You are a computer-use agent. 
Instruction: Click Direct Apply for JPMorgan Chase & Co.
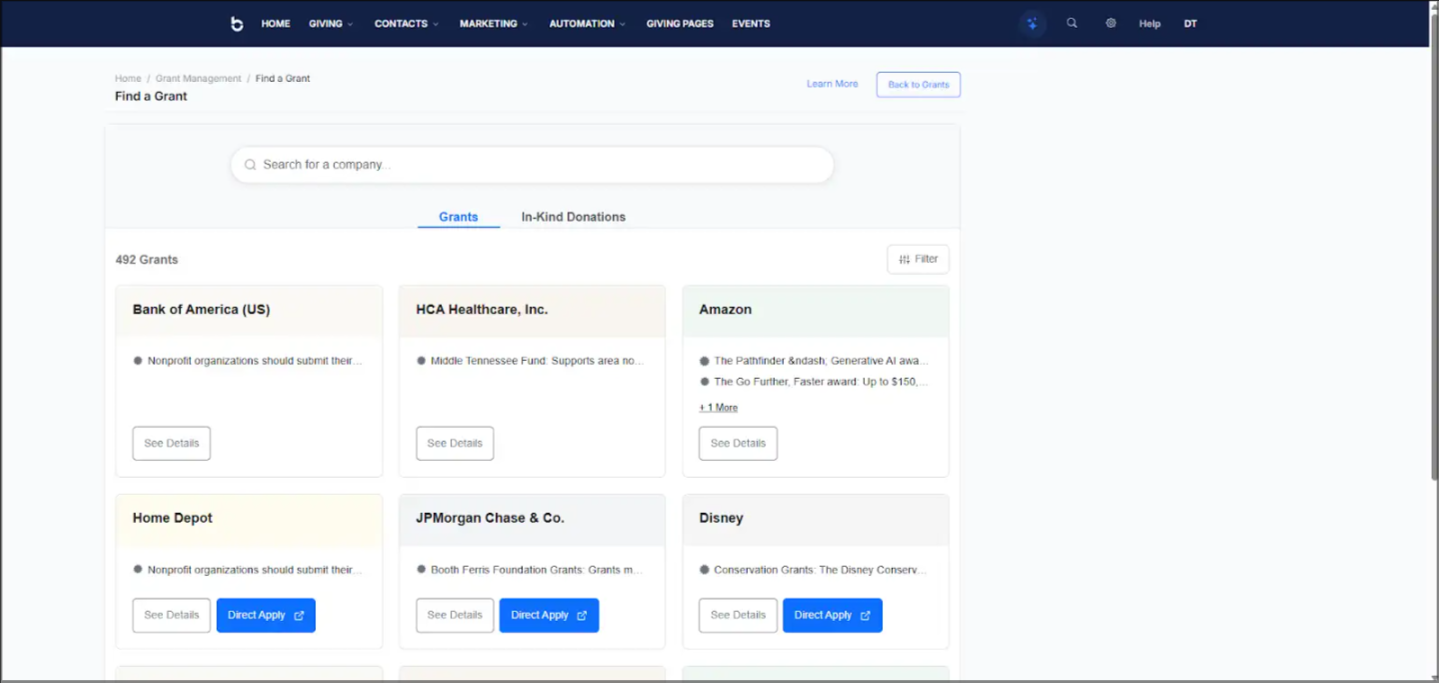[549, 615]
